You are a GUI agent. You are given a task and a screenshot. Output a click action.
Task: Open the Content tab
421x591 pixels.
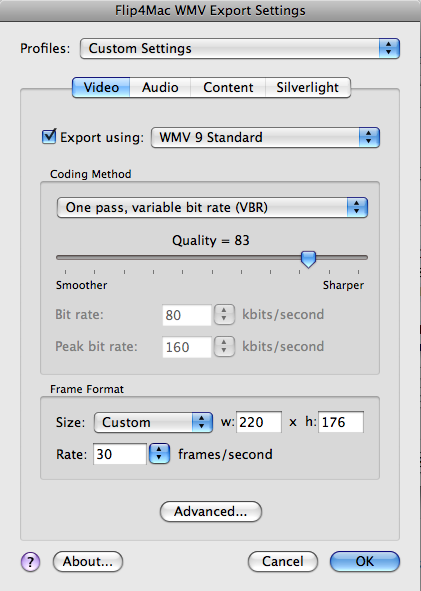pyautogui.click(x=228, y=87)
